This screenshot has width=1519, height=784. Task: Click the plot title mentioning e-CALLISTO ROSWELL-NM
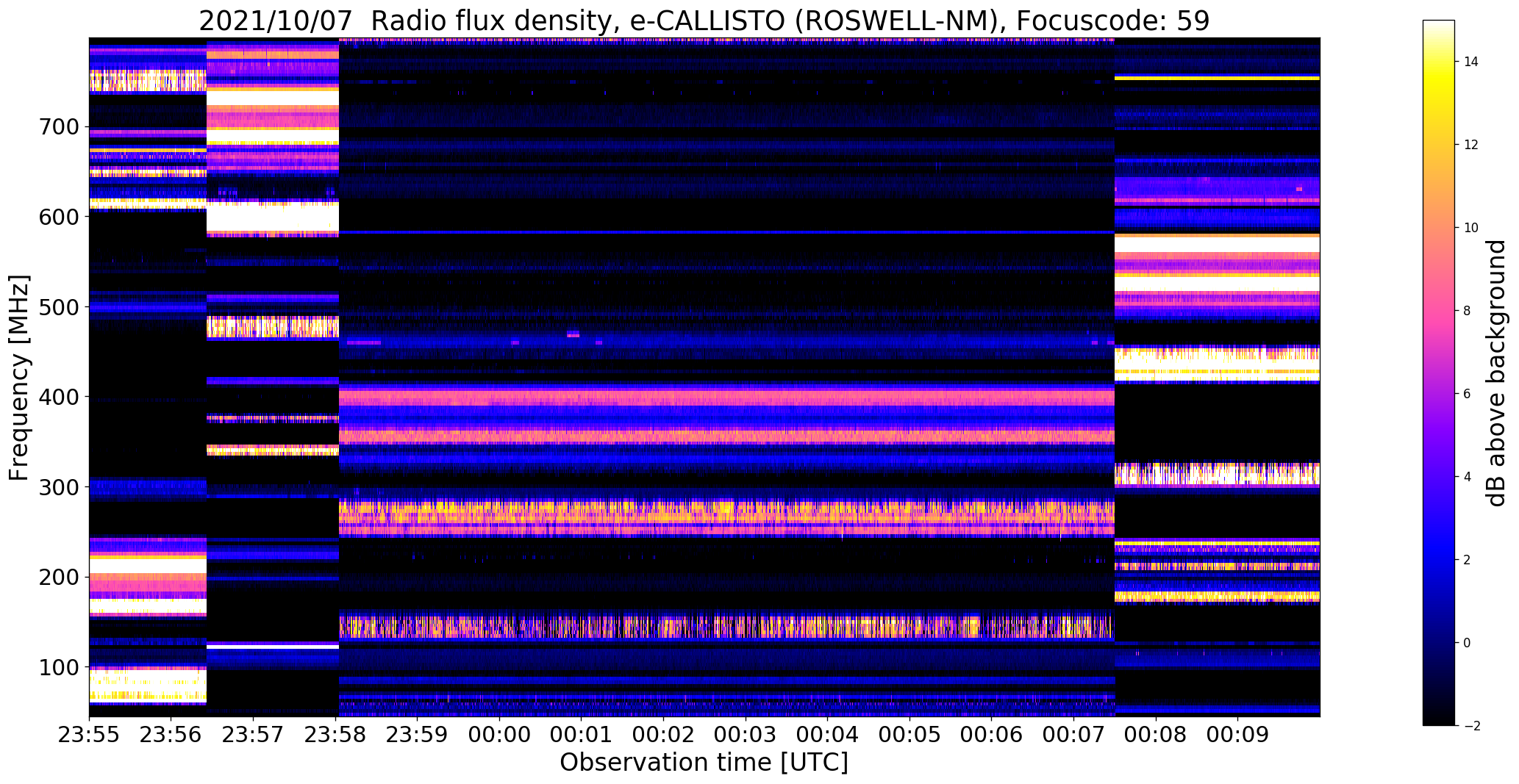pyautogui.click(x=704, y=21)
